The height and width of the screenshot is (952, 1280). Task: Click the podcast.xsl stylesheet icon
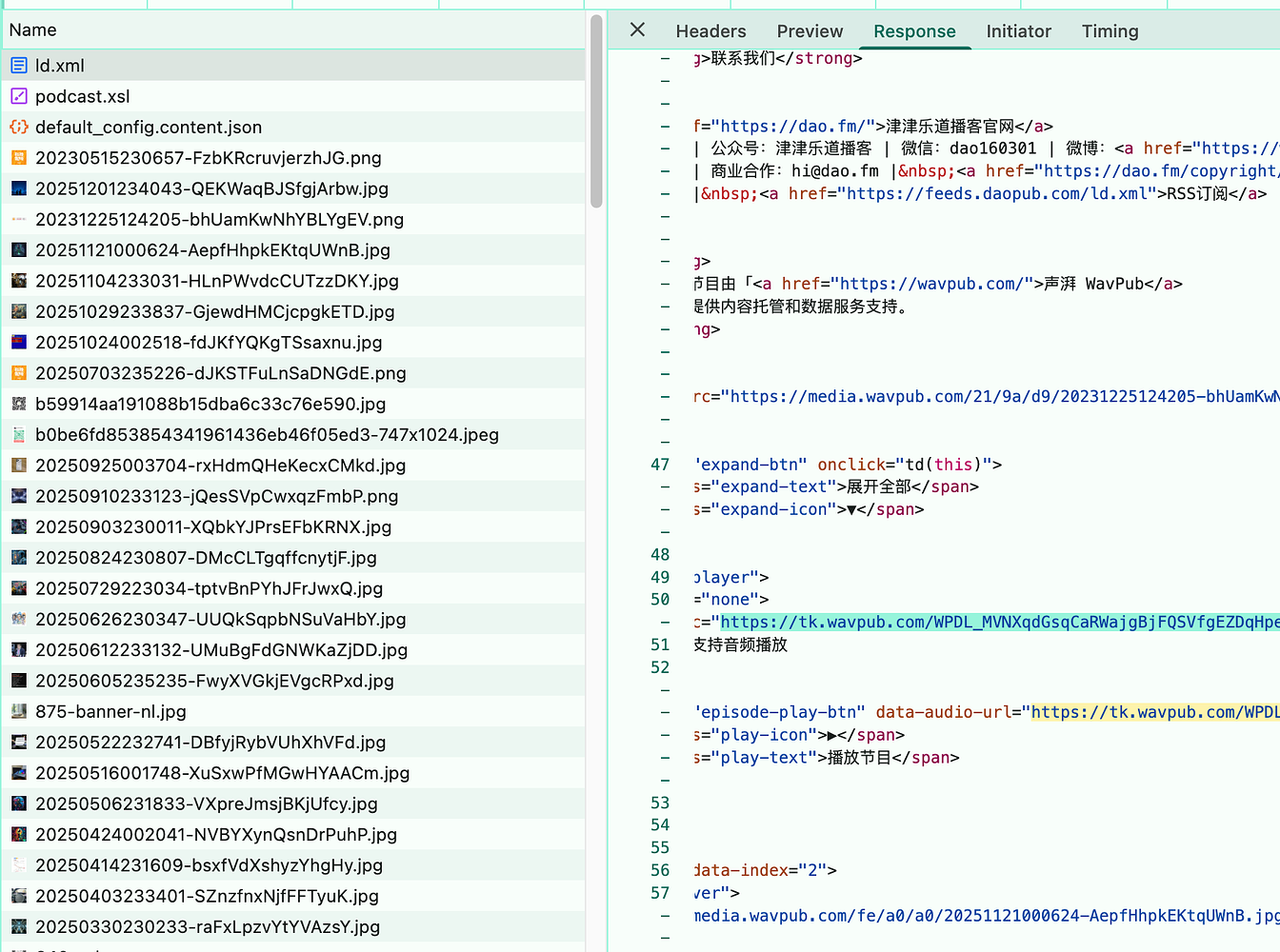click(19, 96)
